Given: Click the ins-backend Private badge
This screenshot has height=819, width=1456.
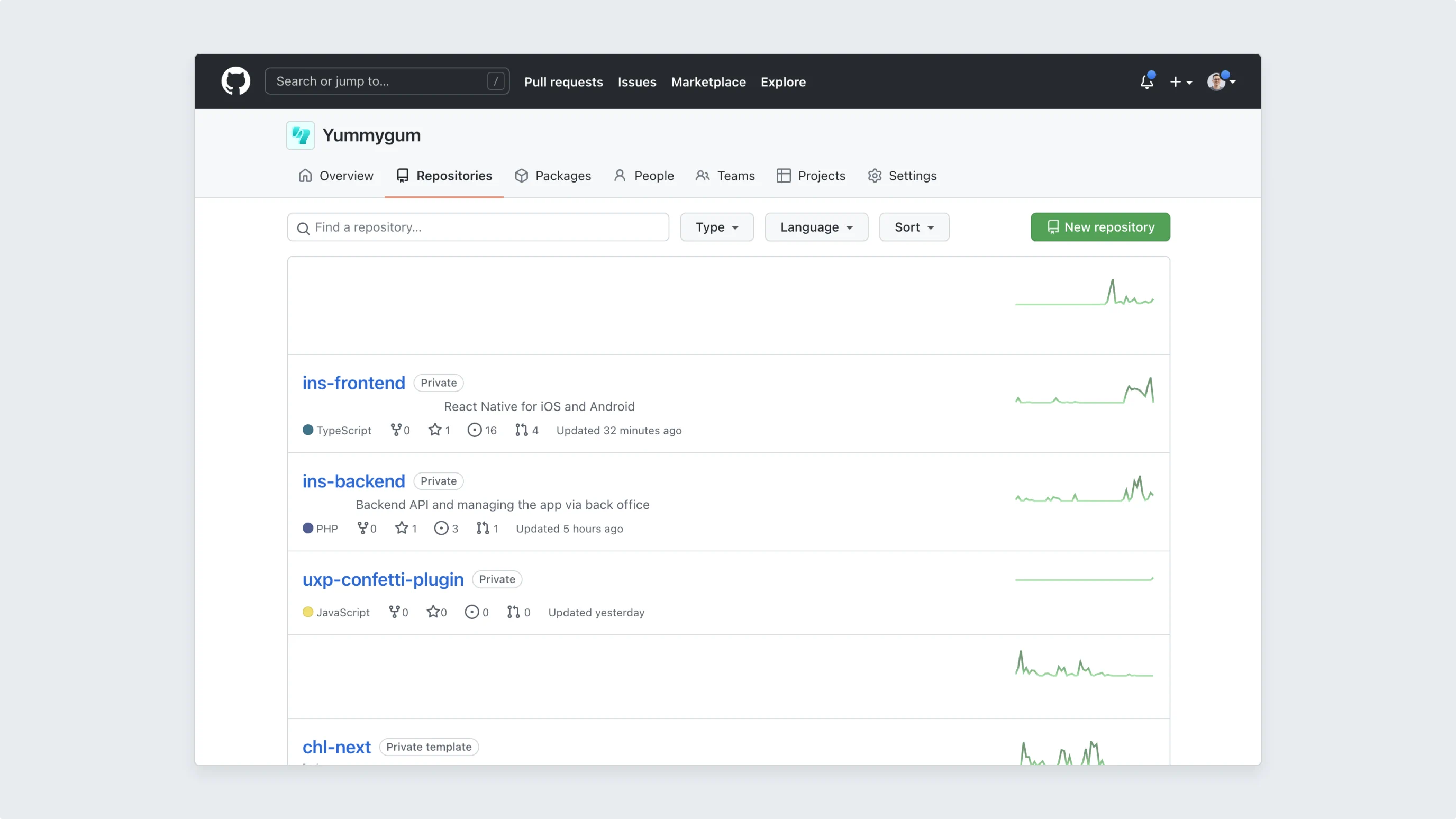Looking at the screenshot, I should point(439,481).
